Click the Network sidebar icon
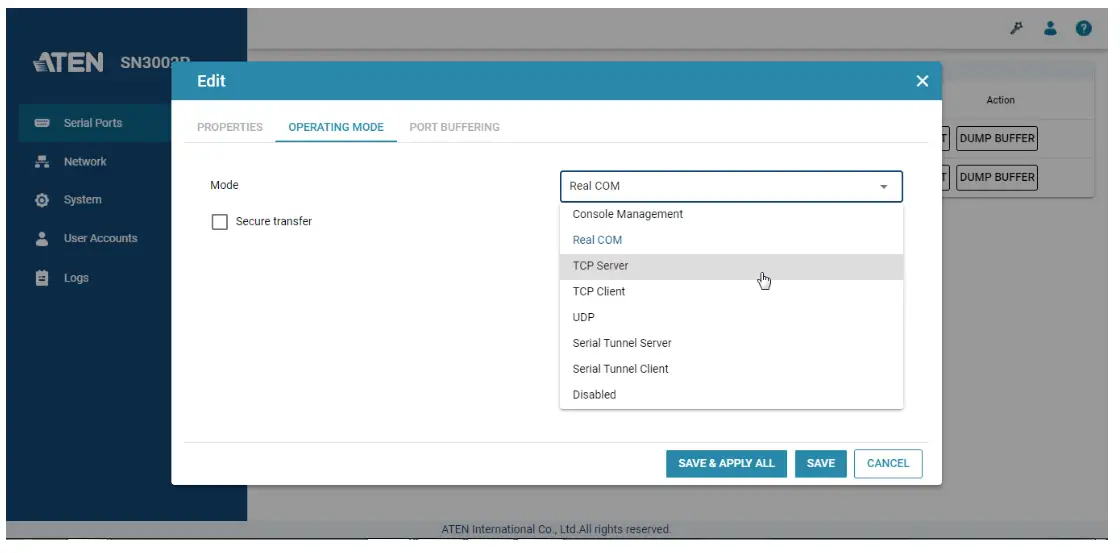Viewport: 1120px width, 553px height. pos(42,161)
